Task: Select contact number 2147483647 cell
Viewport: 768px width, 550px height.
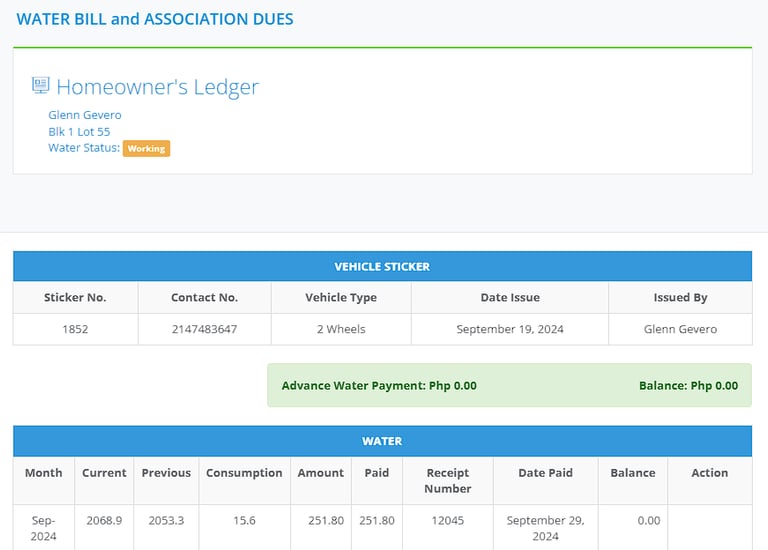Action: 204,329
